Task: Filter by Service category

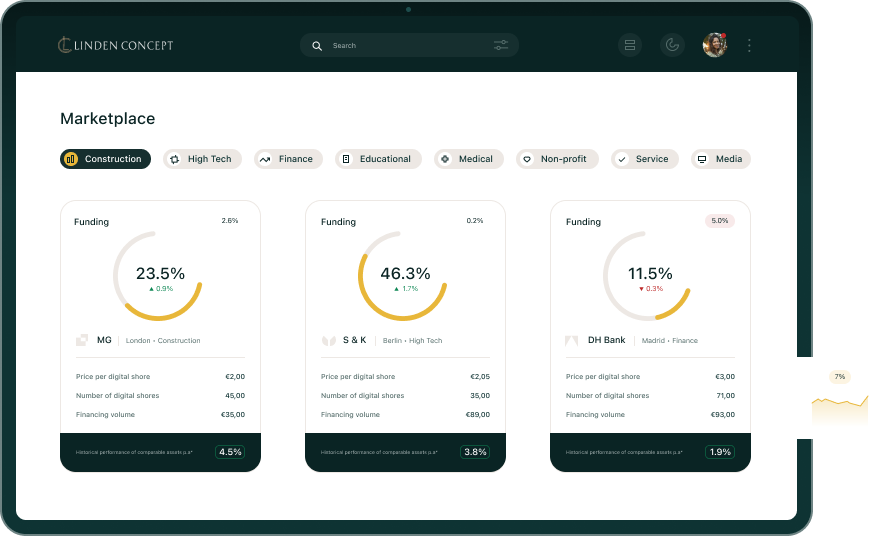Action: tap(645, 159)
